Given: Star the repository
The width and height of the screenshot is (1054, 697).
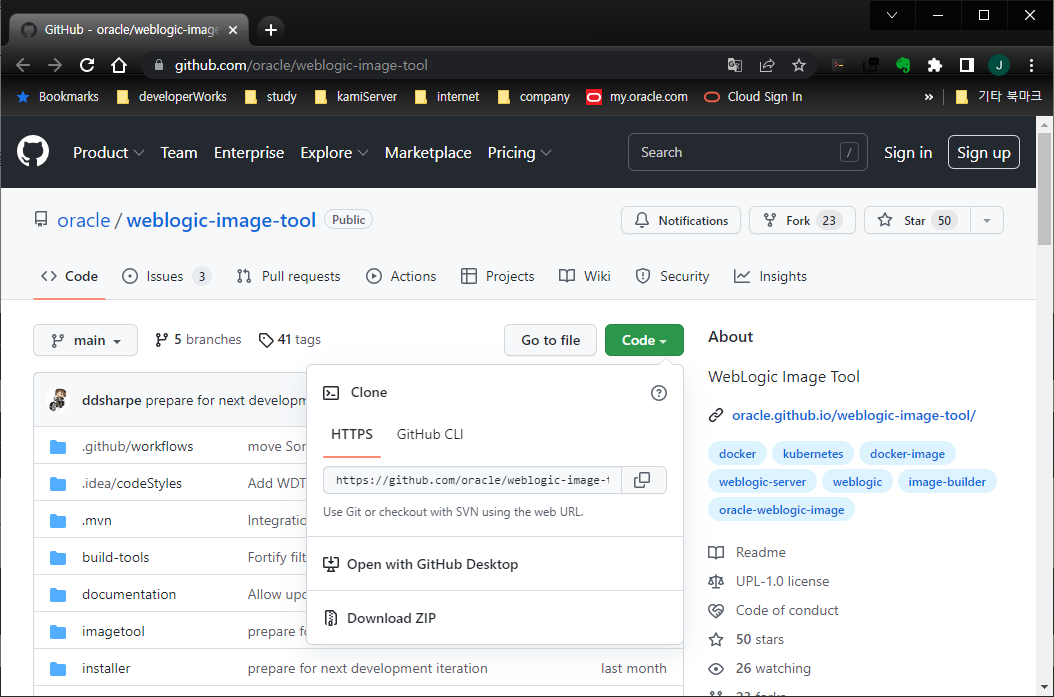Looking at the screenshot, I should point(918,220).
